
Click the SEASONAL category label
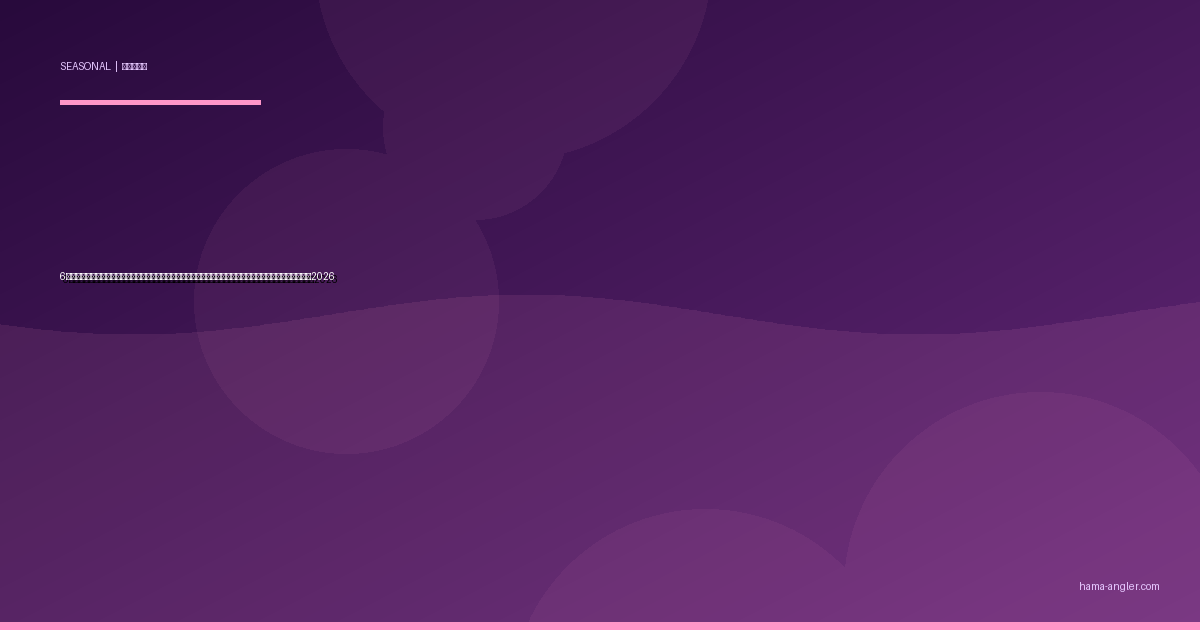click(85, 67)
